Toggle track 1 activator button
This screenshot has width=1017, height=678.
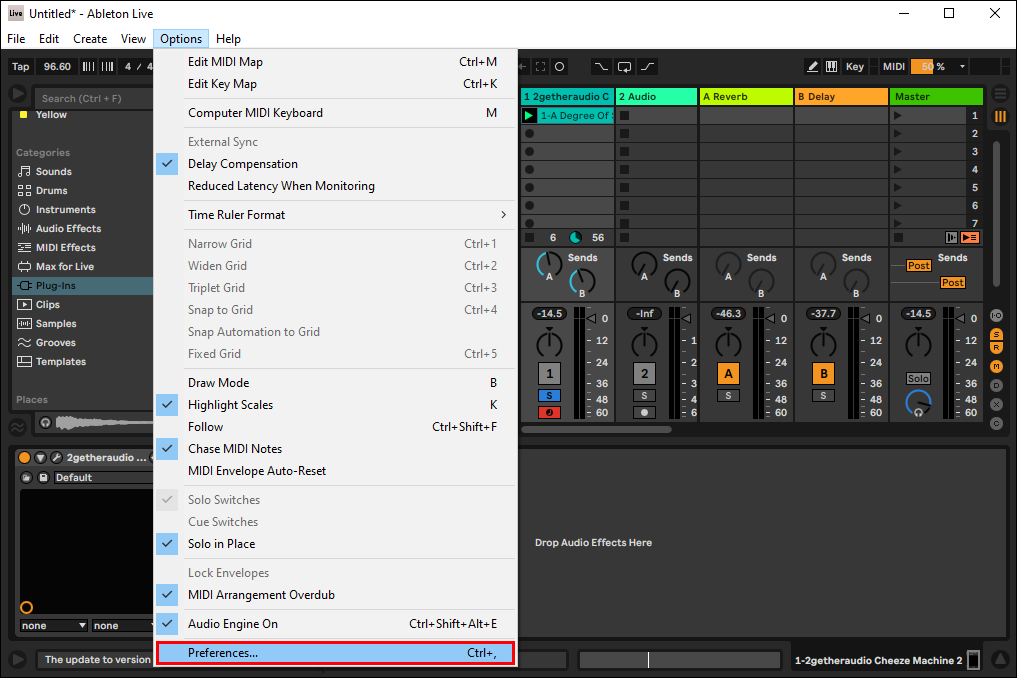tap(549, 374)
